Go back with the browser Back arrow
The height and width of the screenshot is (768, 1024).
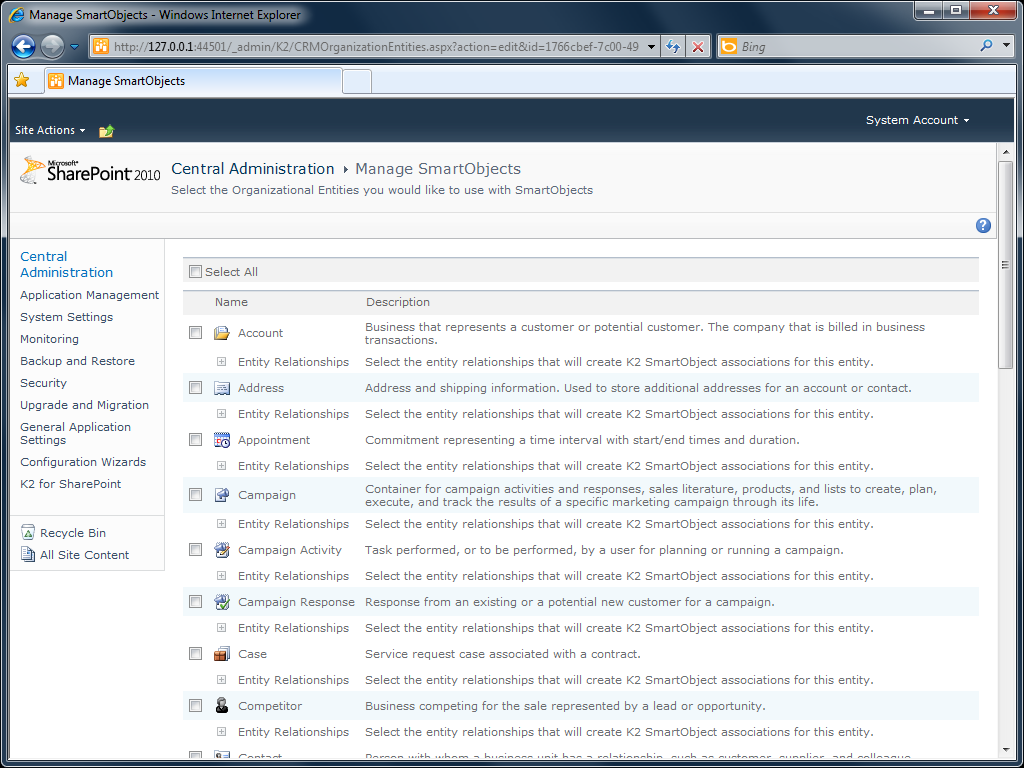click(24, 46)
